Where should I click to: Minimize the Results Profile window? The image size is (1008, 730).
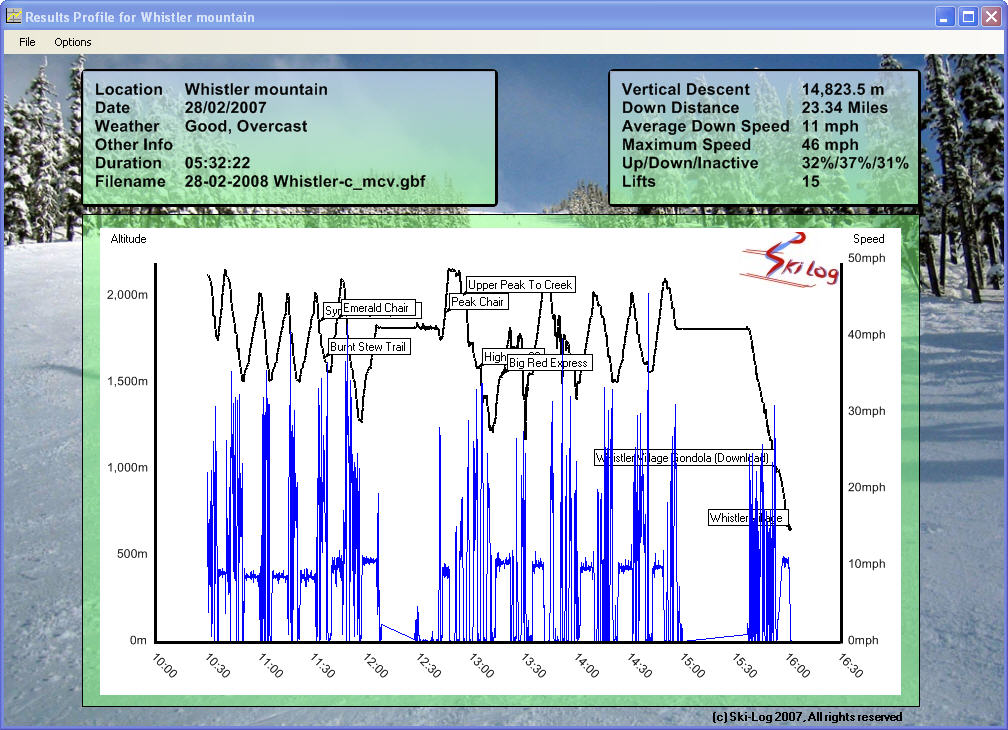pyautogui.click(x=945, y=17)
